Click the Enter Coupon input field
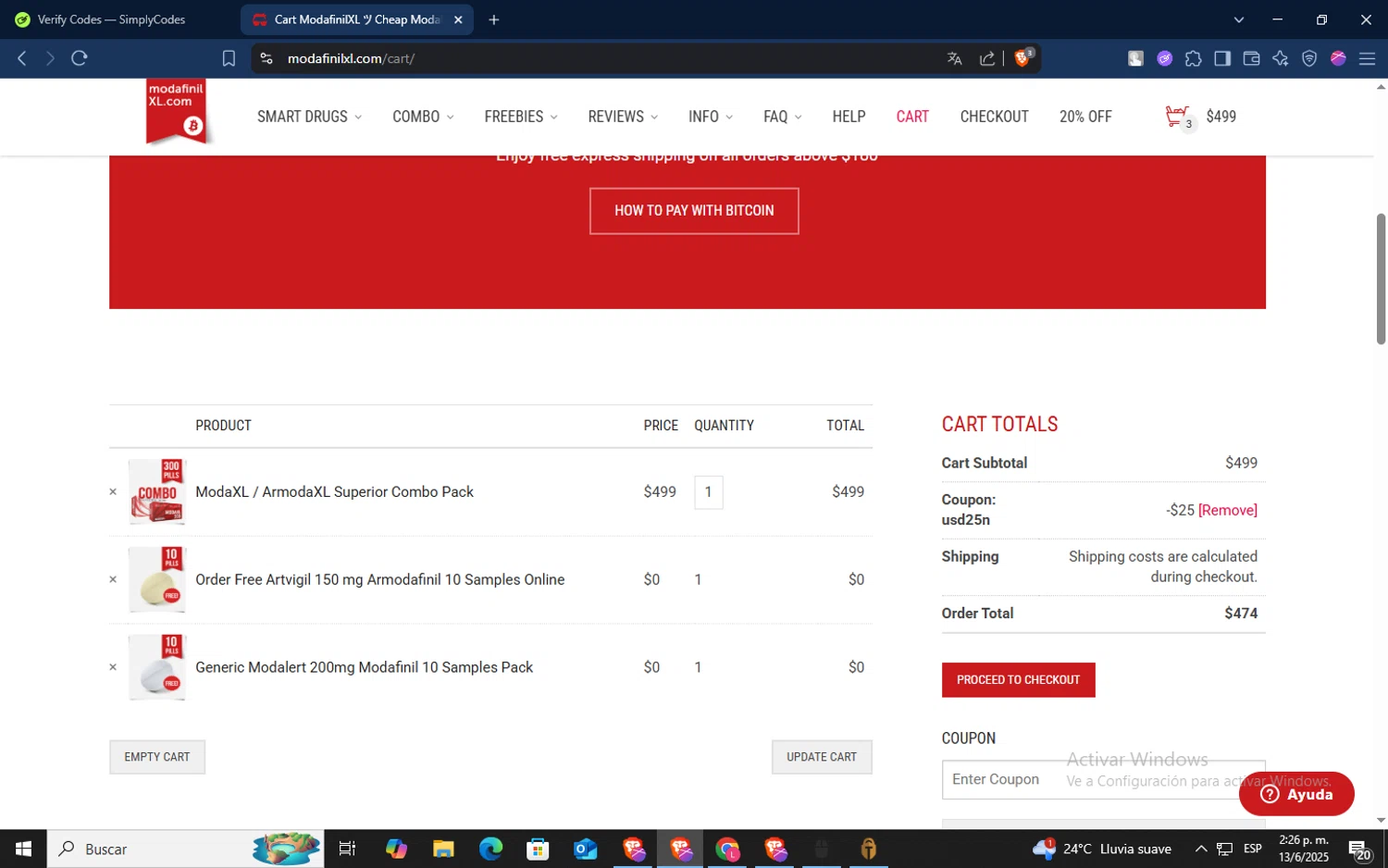Viewport: 1388px width, 868px height. 1103,779
